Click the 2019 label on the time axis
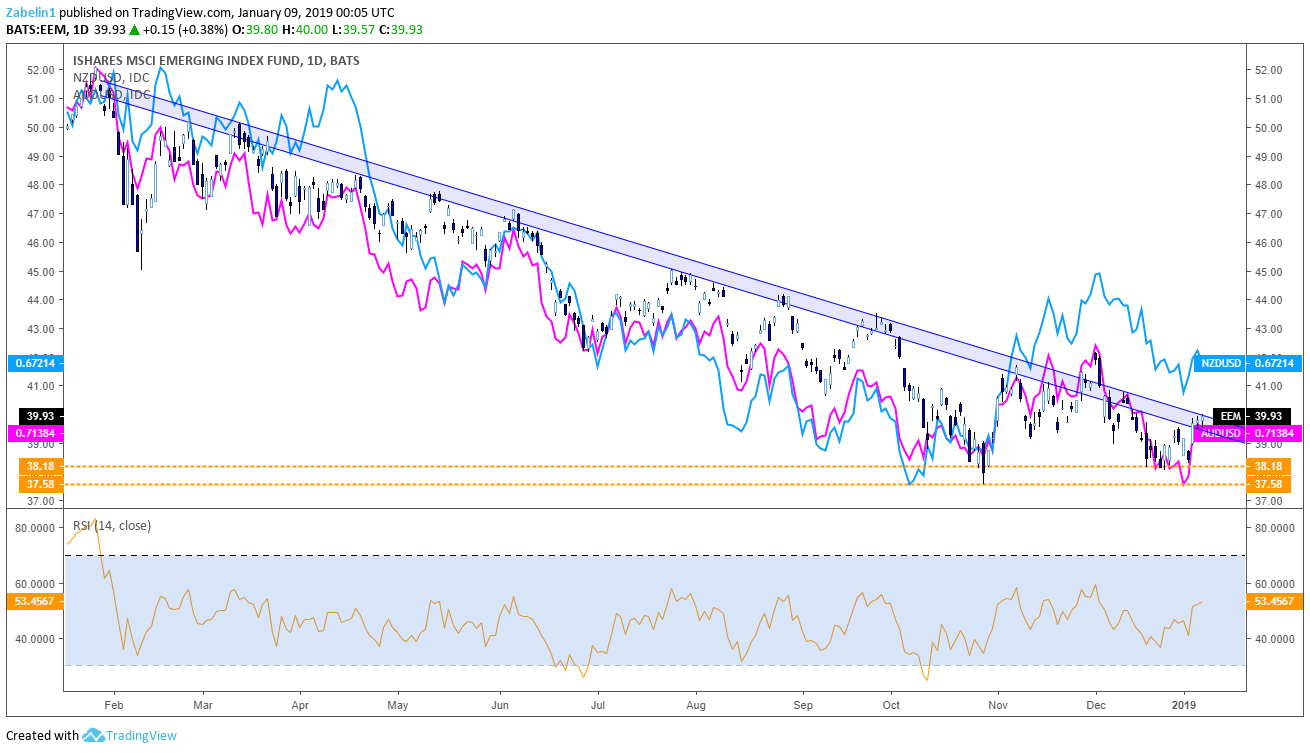The image size is (1310, 753). 1185,703
